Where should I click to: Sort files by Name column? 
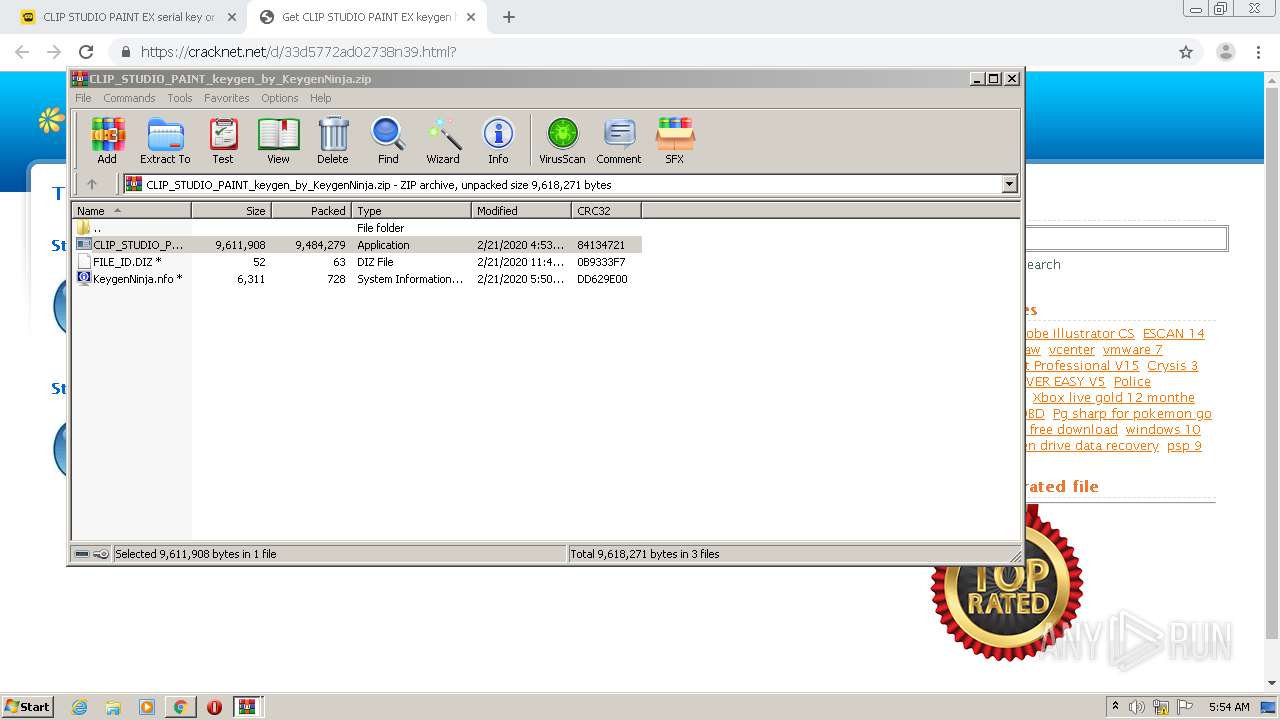click(131, 211)
